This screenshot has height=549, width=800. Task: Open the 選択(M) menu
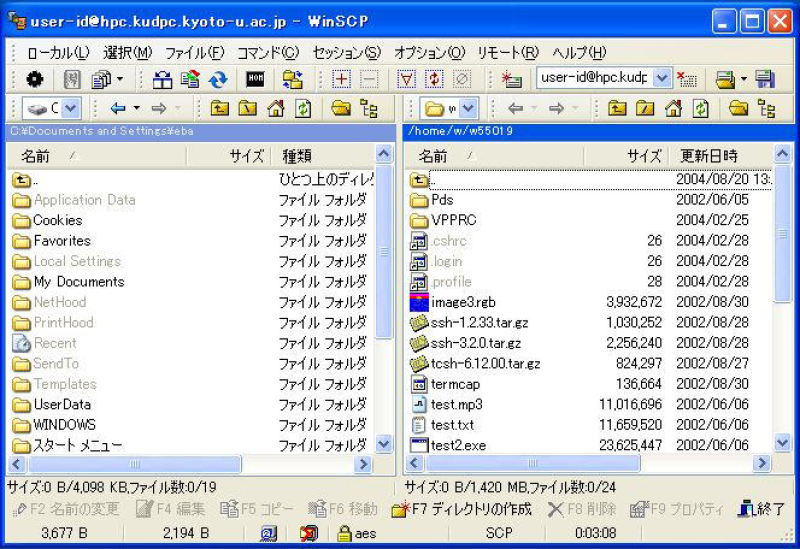[128, 52]
